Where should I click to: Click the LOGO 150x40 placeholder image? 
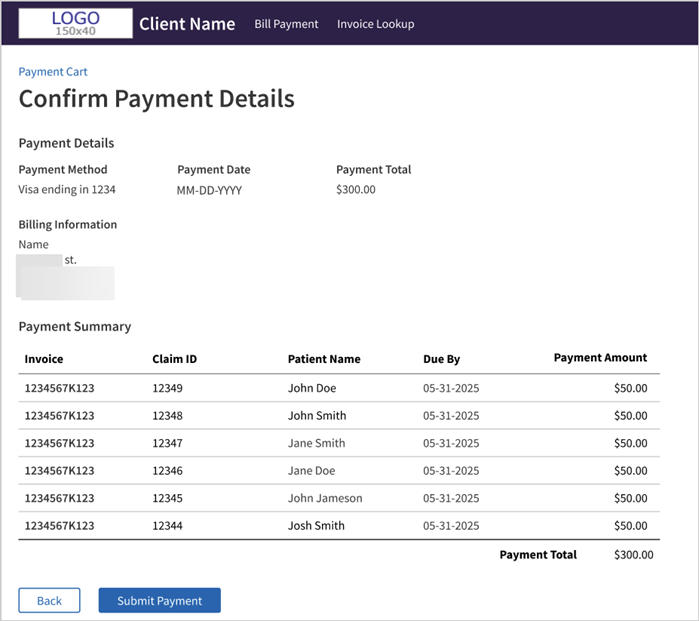point(75,23)
